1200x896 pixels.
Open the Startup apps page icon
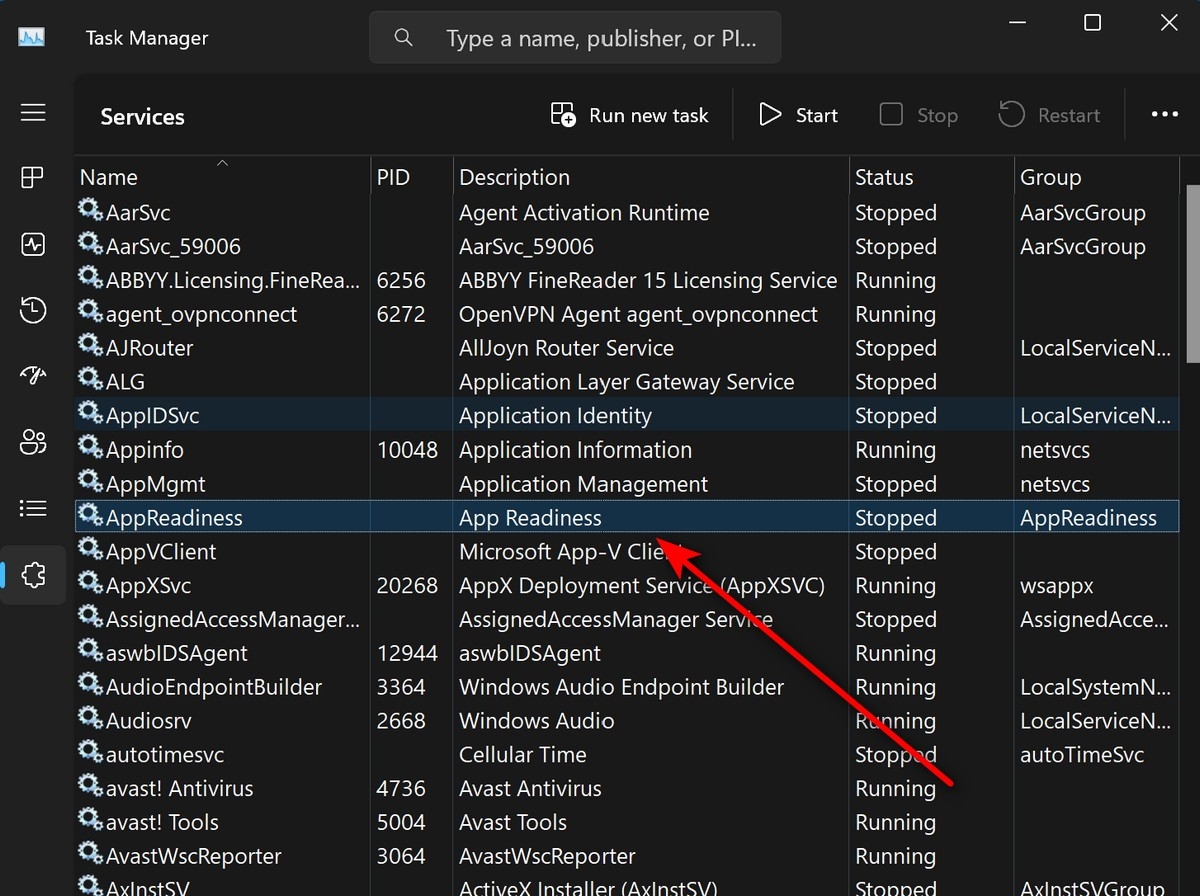coord(33,376)
